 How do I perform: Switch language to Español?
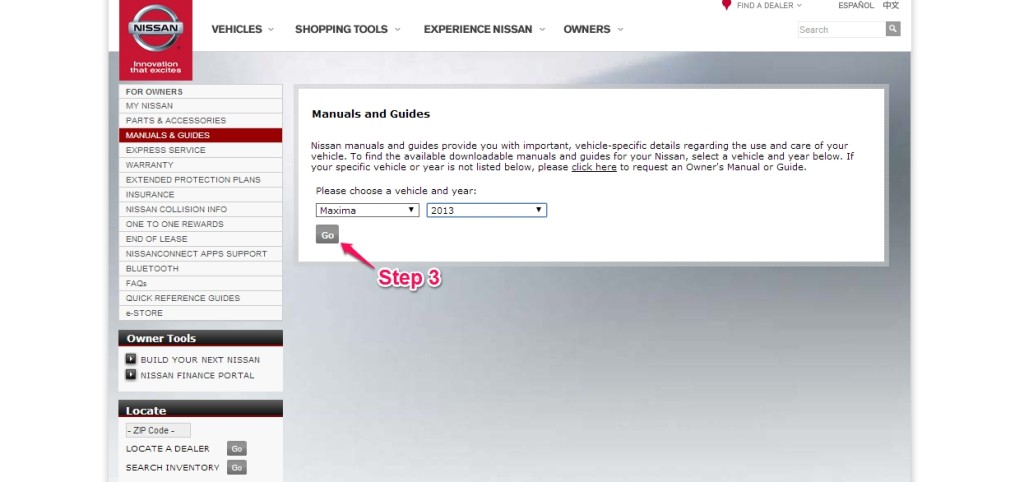(x=856, y=5)
